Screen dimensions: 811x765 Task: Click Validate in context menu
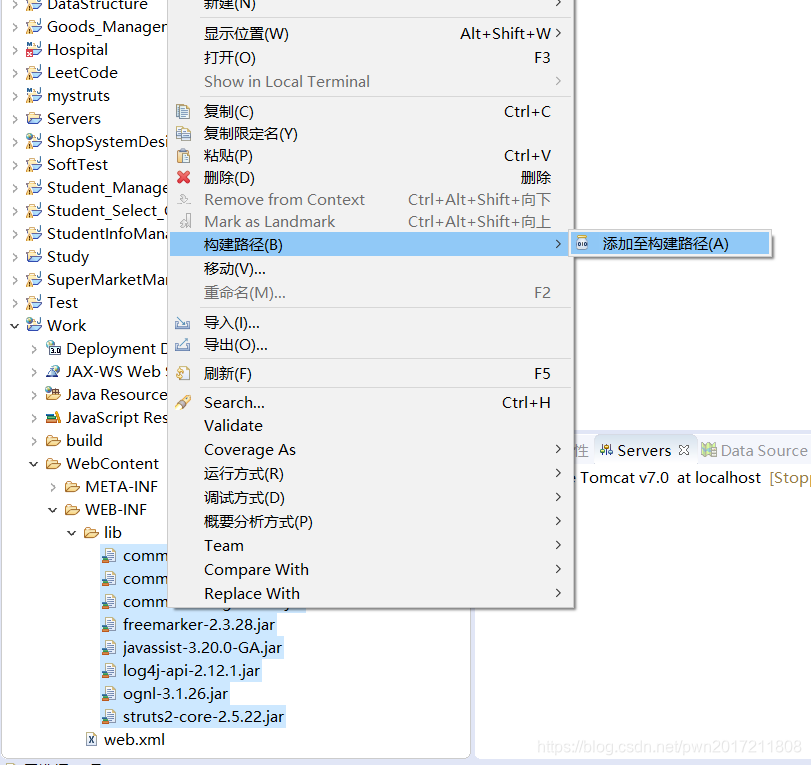(x=371, y=426)
